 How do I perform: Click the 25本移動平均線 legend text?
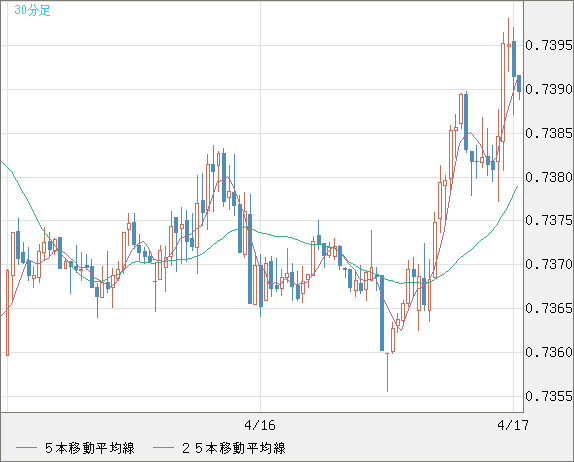click(234, 448)
